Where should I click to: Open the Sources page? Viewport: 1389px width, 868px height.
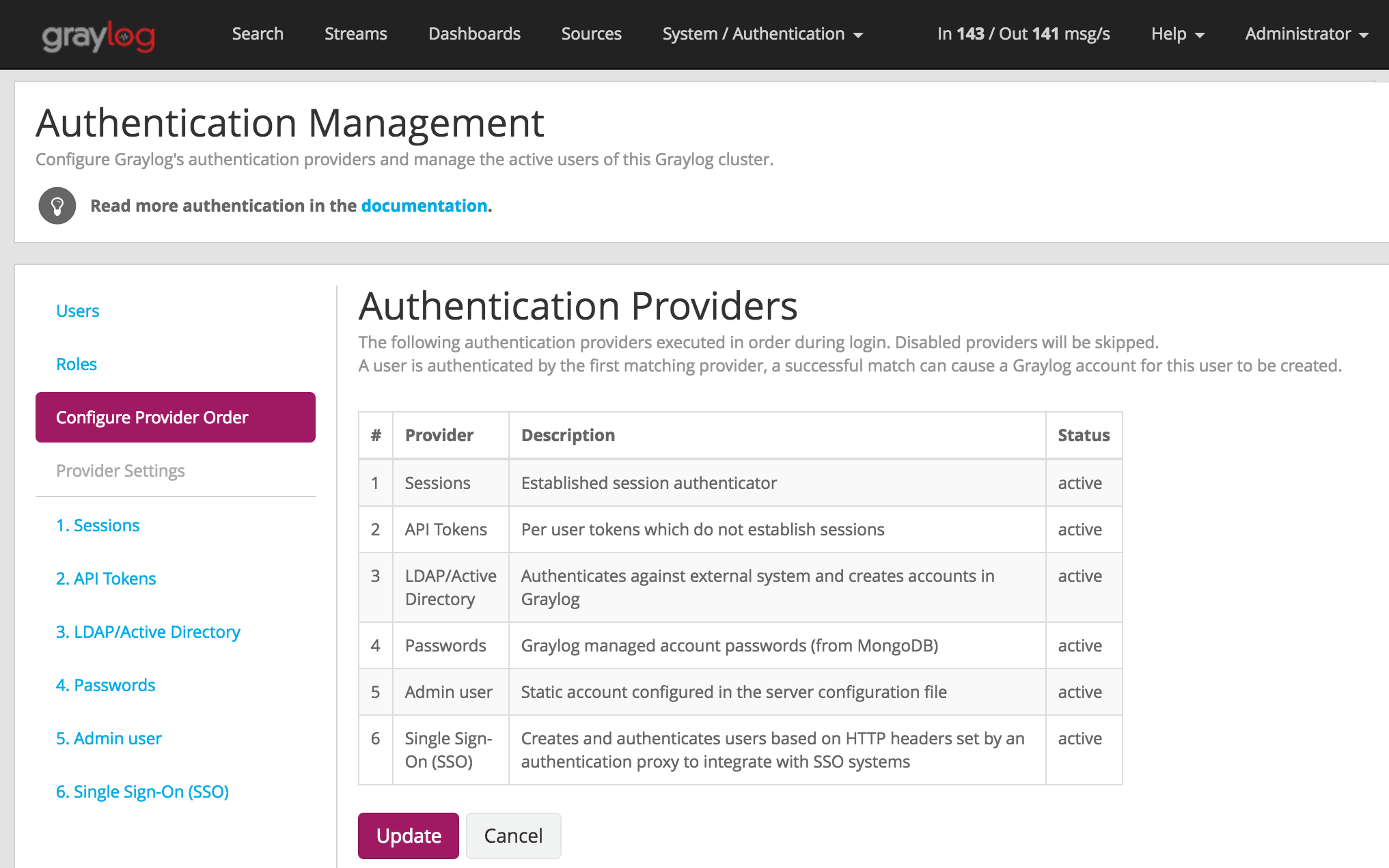591,33
